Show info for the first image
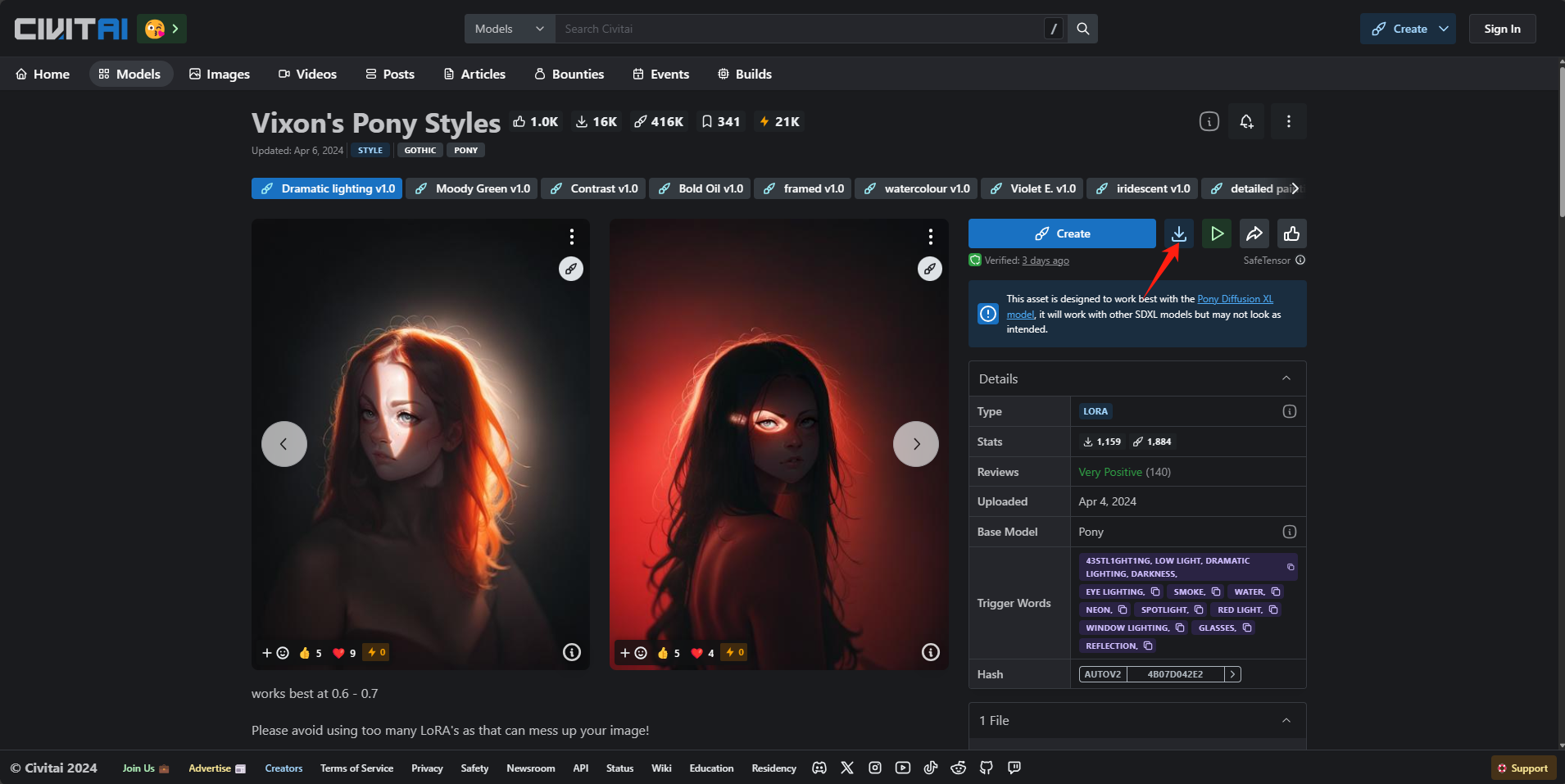Viewport: 1565px width, 784px height. (572, 652)
